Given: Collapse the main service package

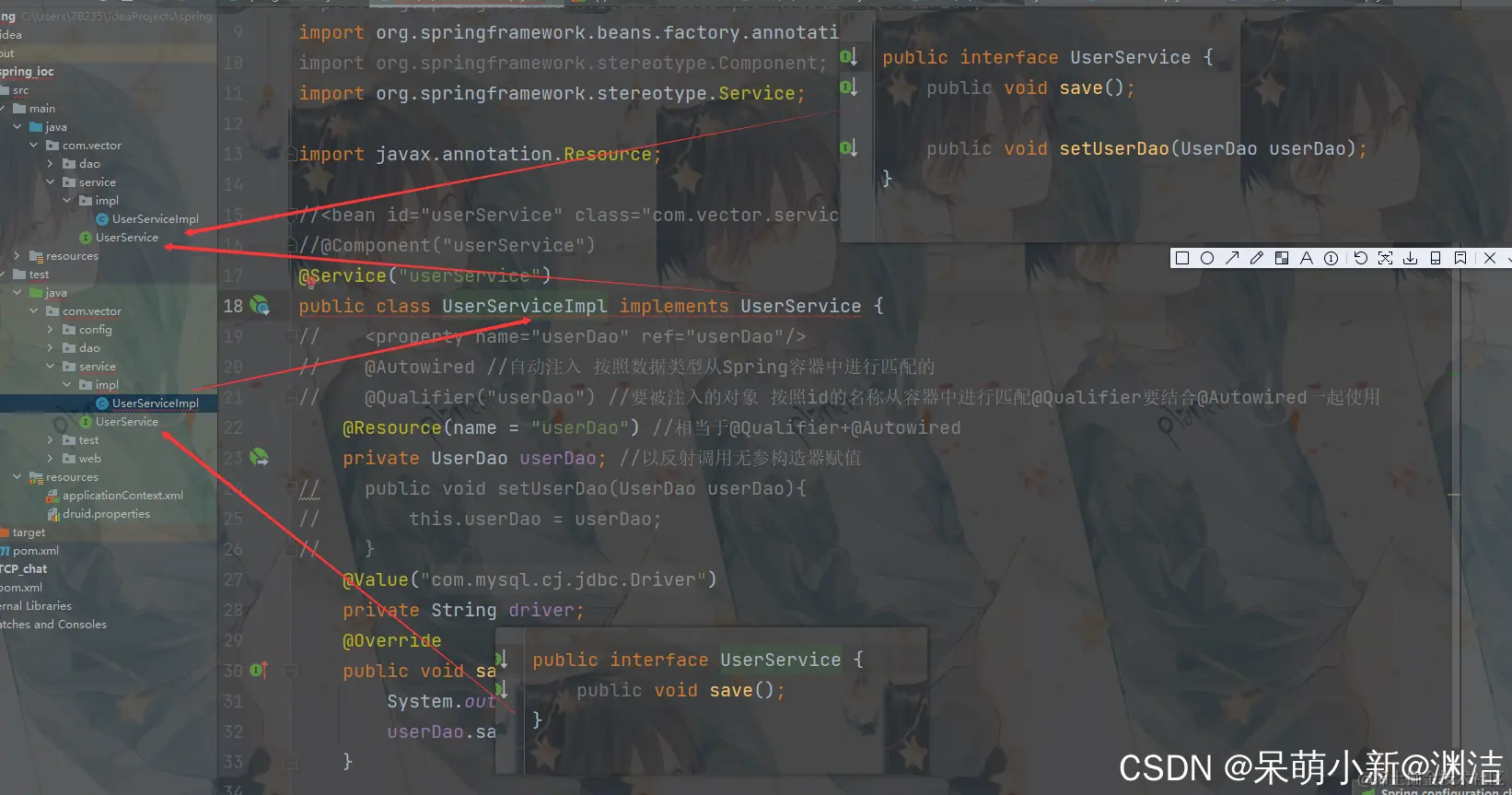Looking at the screenshot, I should click(50, 182).
